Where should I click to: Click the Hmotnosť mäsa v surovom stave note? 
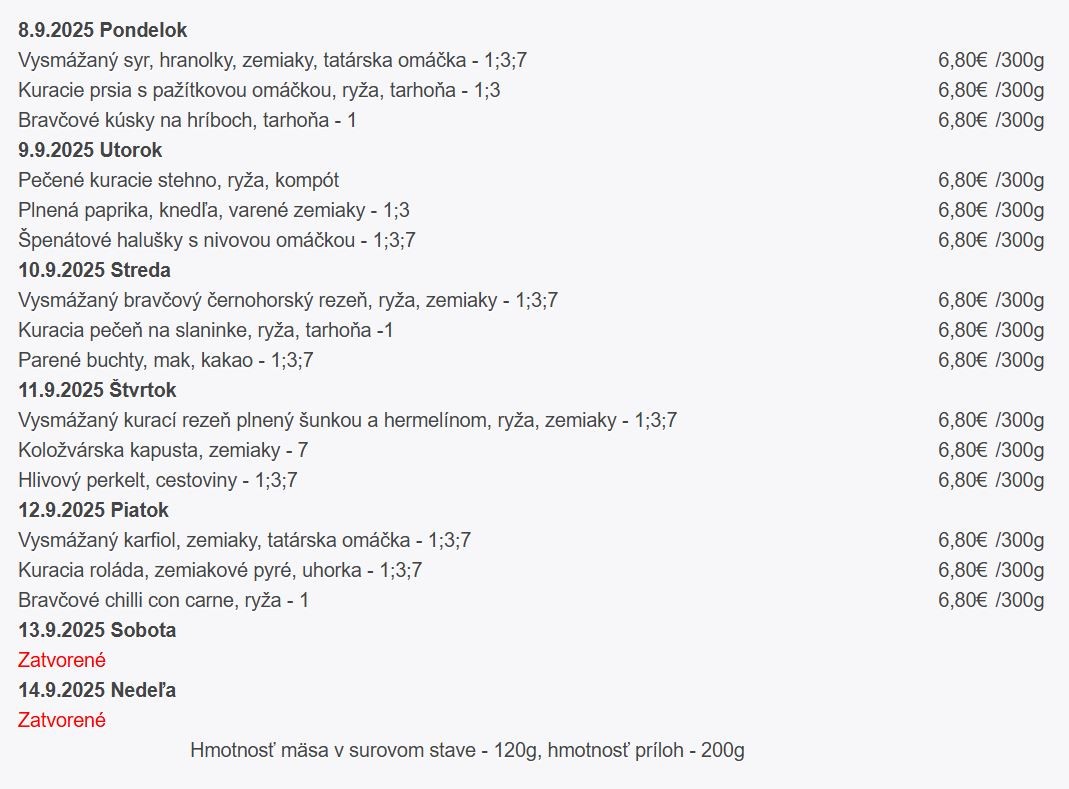467,750
